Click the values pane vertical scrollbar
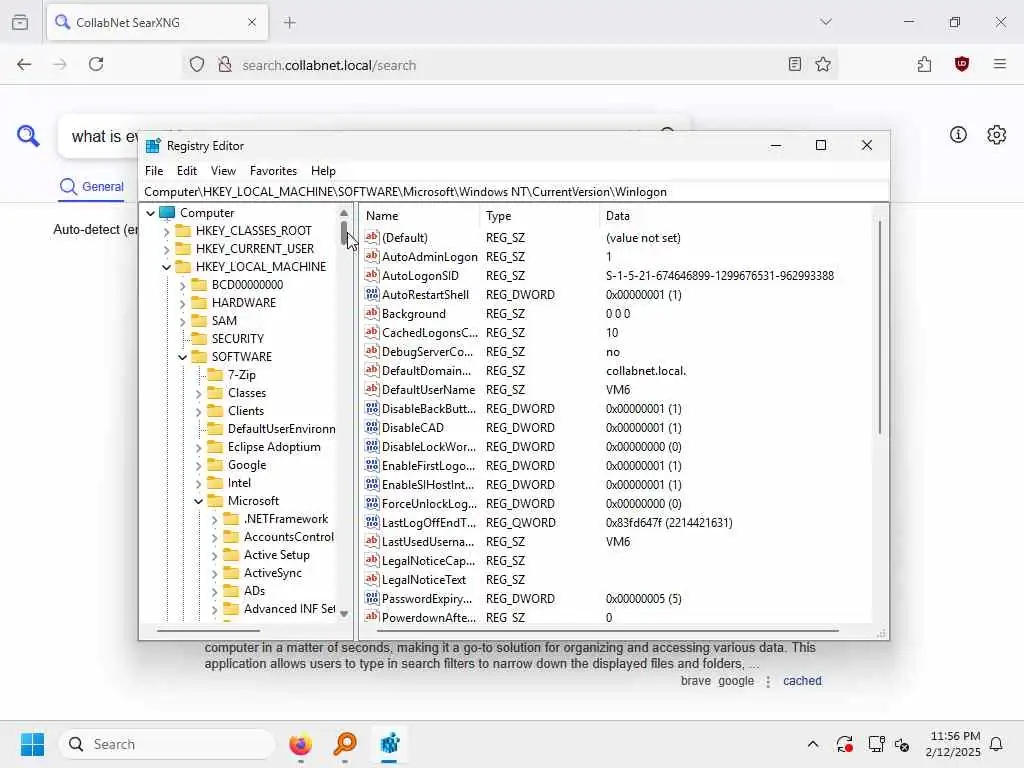Viewport: 1024px width, 768px height. (x=880, y=327)
